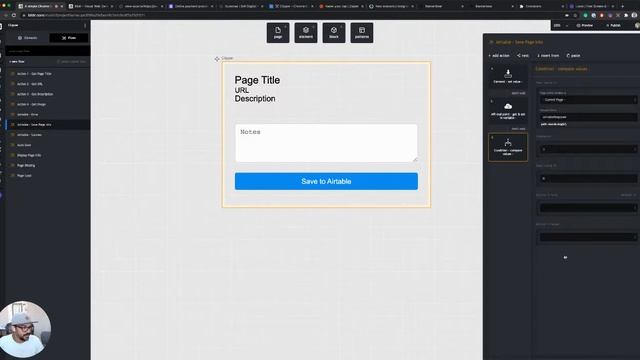This screenshot has width=640, height=360.
Task: Click the variable name input field in condition settings
Action: click(588, 117)
